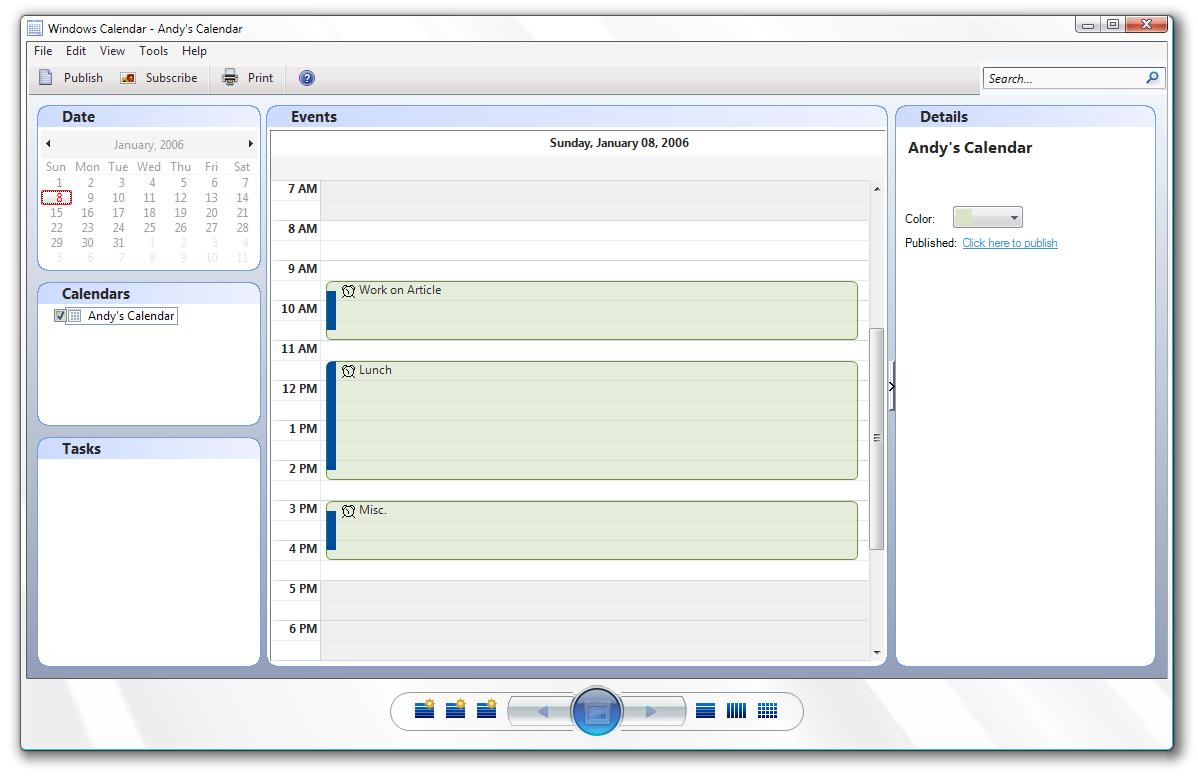Click the Publish toolbar button

pos(71,78)
